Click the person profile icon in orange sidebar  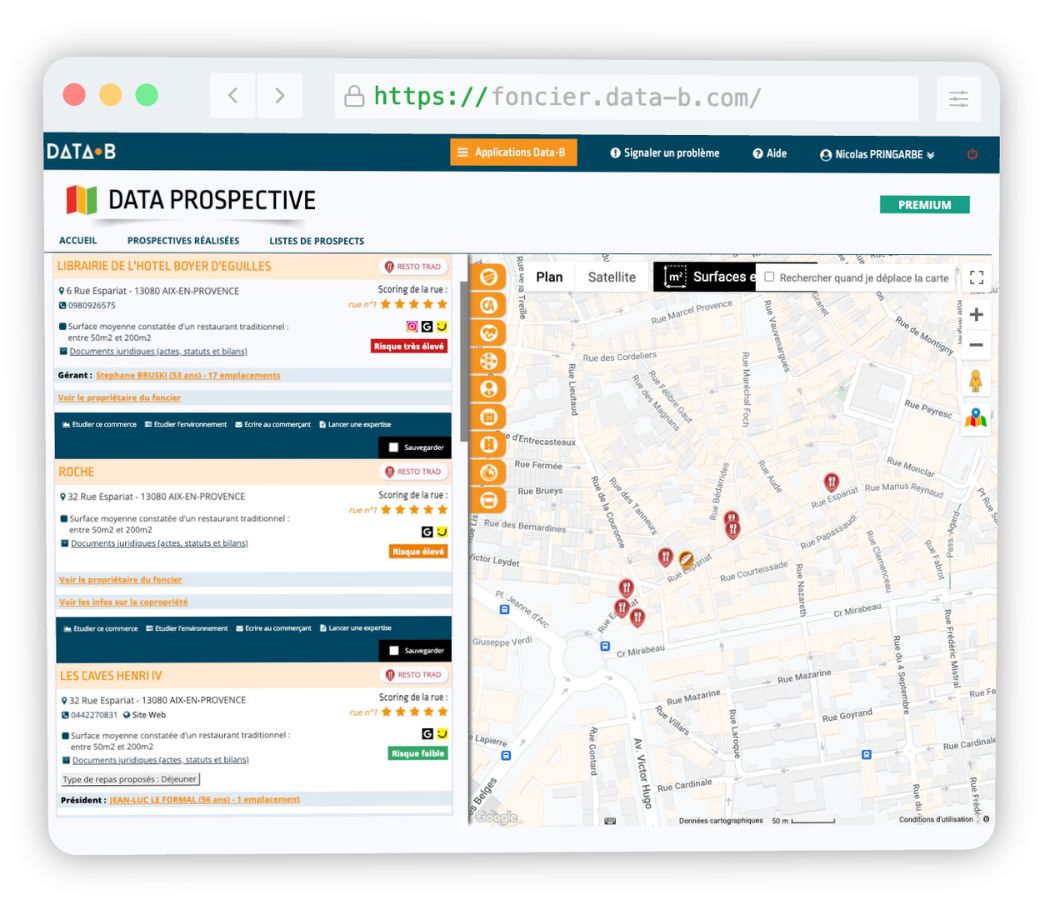click(488, 388)
